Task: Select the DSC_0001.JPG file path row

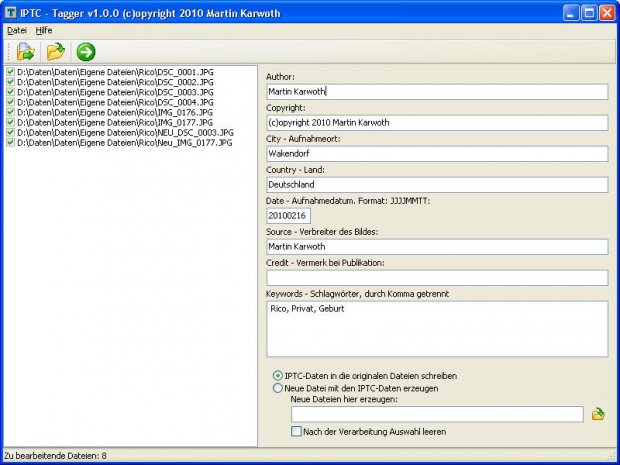Action: [115, 72]
